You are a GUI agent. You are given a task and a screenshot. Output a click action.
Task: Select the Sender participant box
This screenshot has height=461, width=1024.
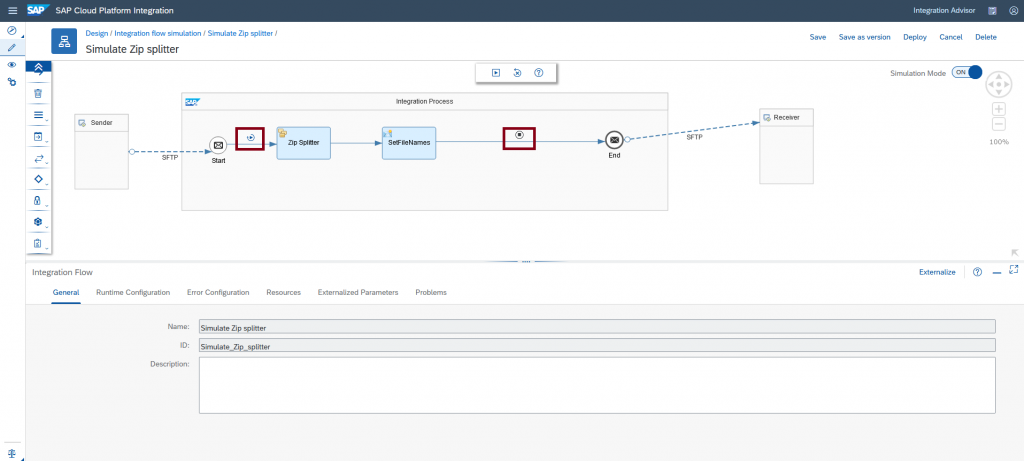[x=101, y=151]
